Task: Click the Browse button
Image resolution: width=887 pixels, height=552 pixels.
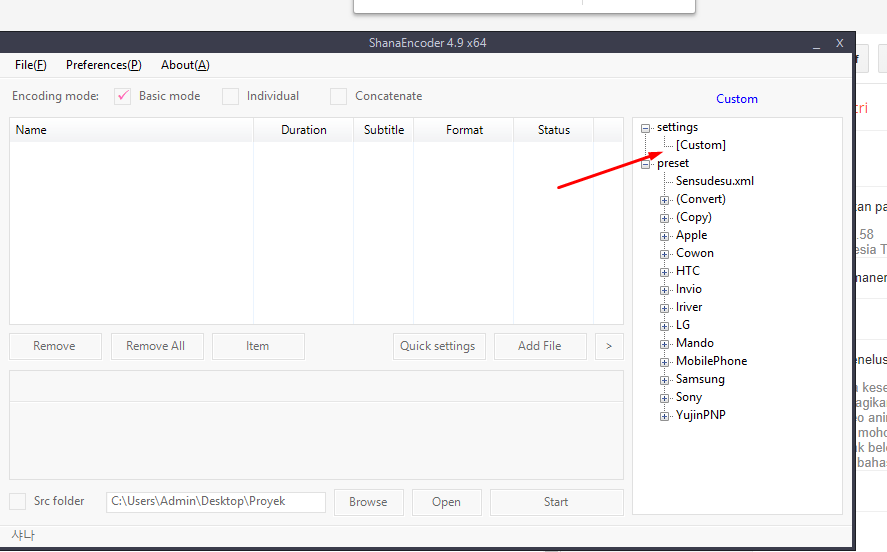Action: (x=369, y=502)
